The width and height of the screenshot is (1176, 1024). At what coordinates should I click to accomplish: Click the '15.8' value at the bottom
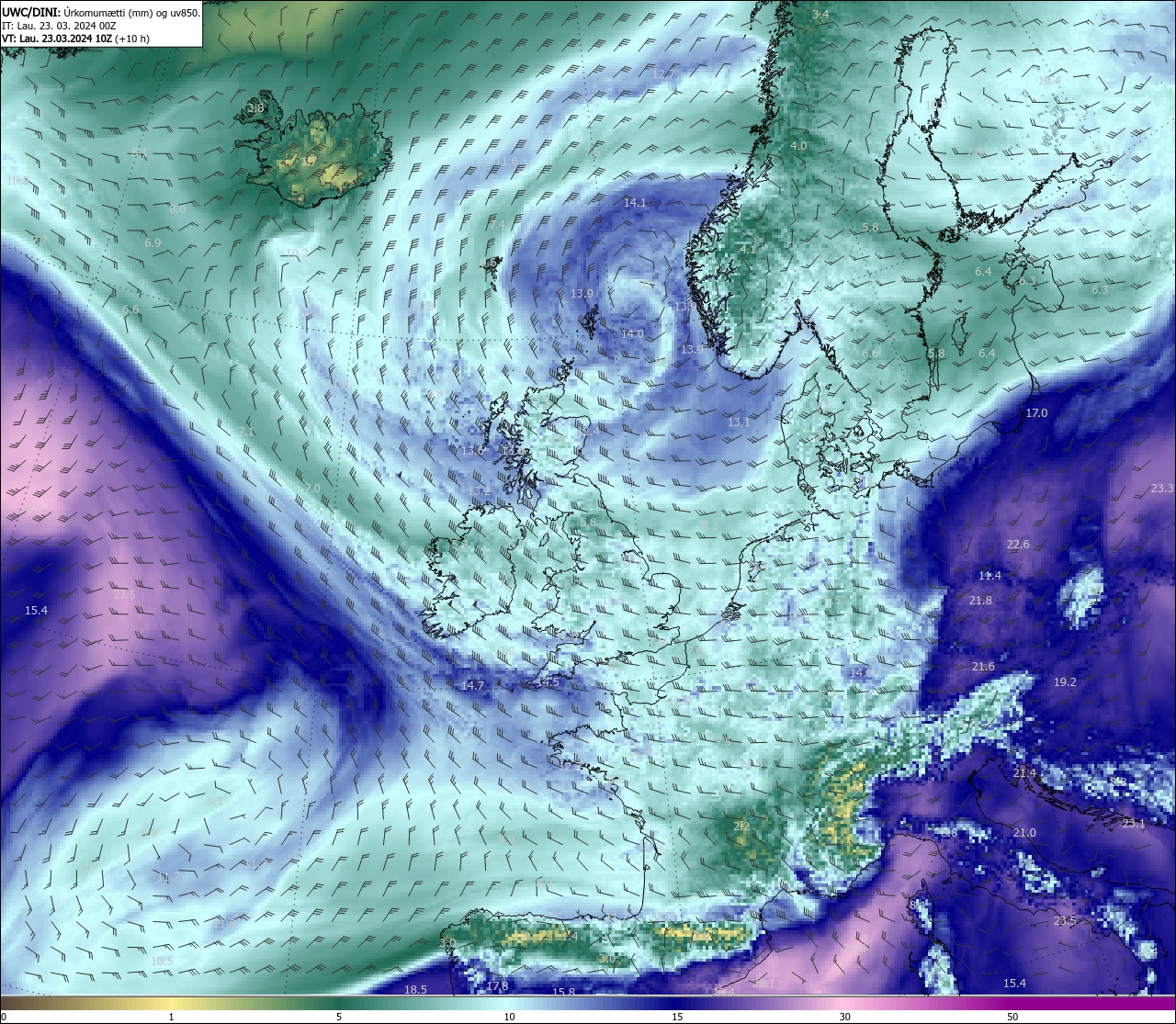pyautogui.click(x=563, y=992)
